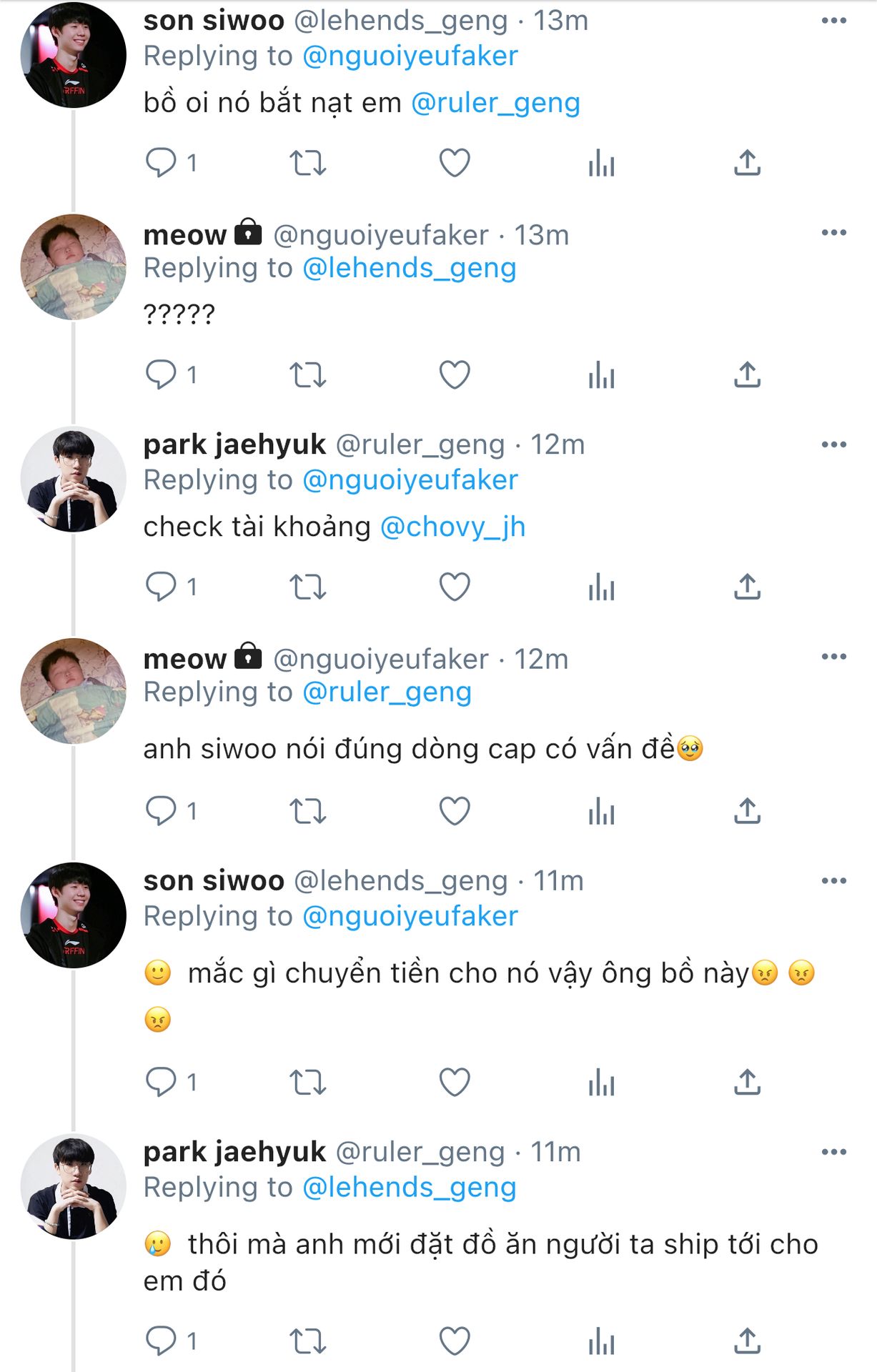This screenshot has height=1372, width=877.
Task: Open the @chovy_jh mention link
Action: [x=453, y=527]
